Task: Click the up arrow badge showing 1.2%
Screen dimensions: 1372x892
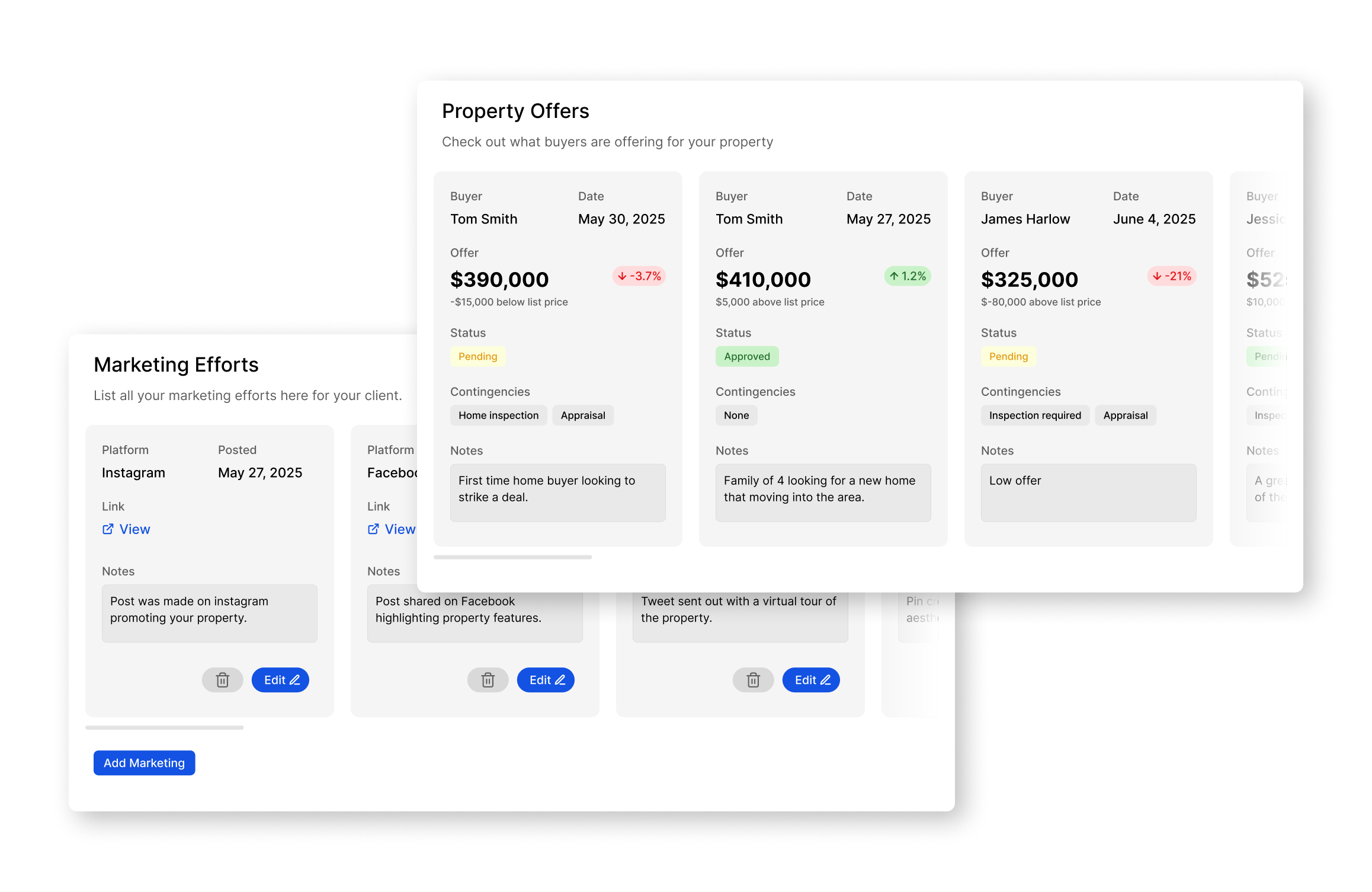Action: click(906, 276)
